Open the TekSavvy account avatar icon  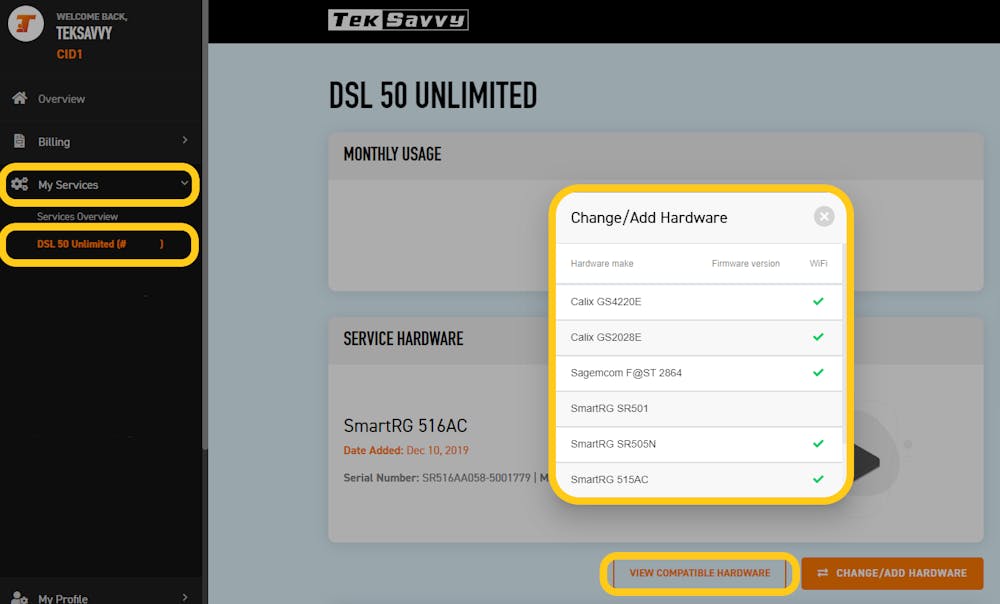pyautogui.click(x=26, y=24)
